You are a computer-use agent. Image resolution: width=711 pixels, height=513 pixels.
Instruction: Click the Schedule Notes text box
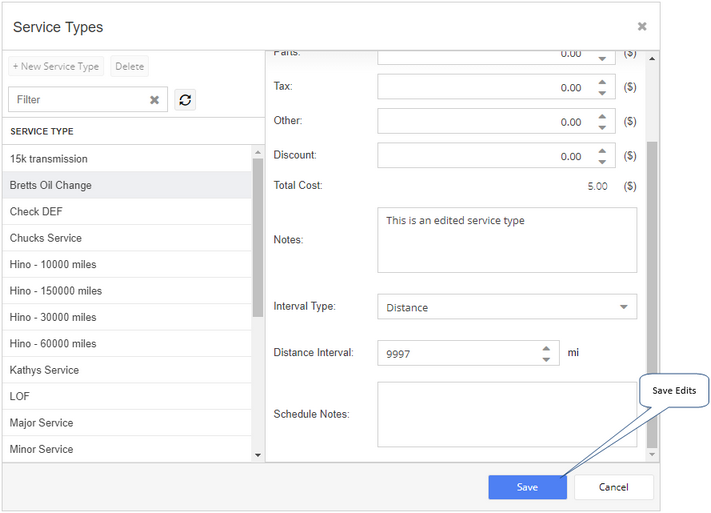(x=506, y=414)
